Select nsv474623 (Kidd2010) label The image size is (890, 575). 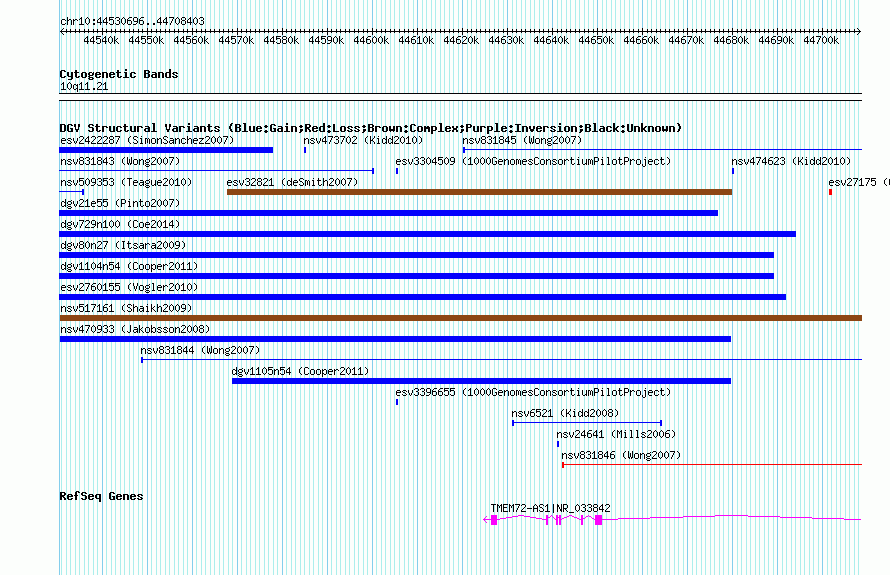pos(791,161)
